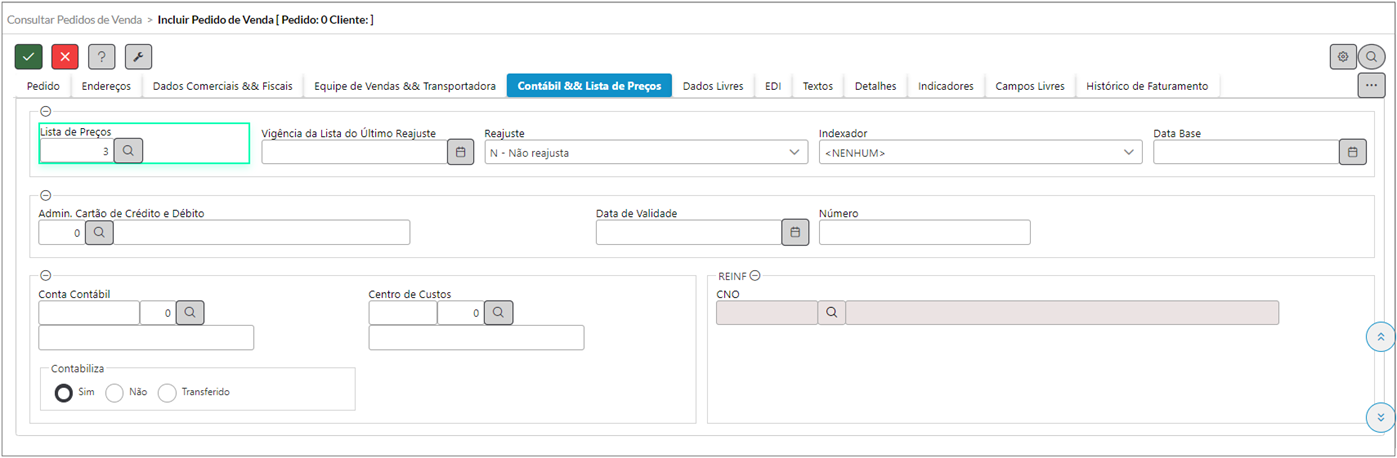Open calendar for Data Base field
The image size is (1397, 458).
point(1352,152)
